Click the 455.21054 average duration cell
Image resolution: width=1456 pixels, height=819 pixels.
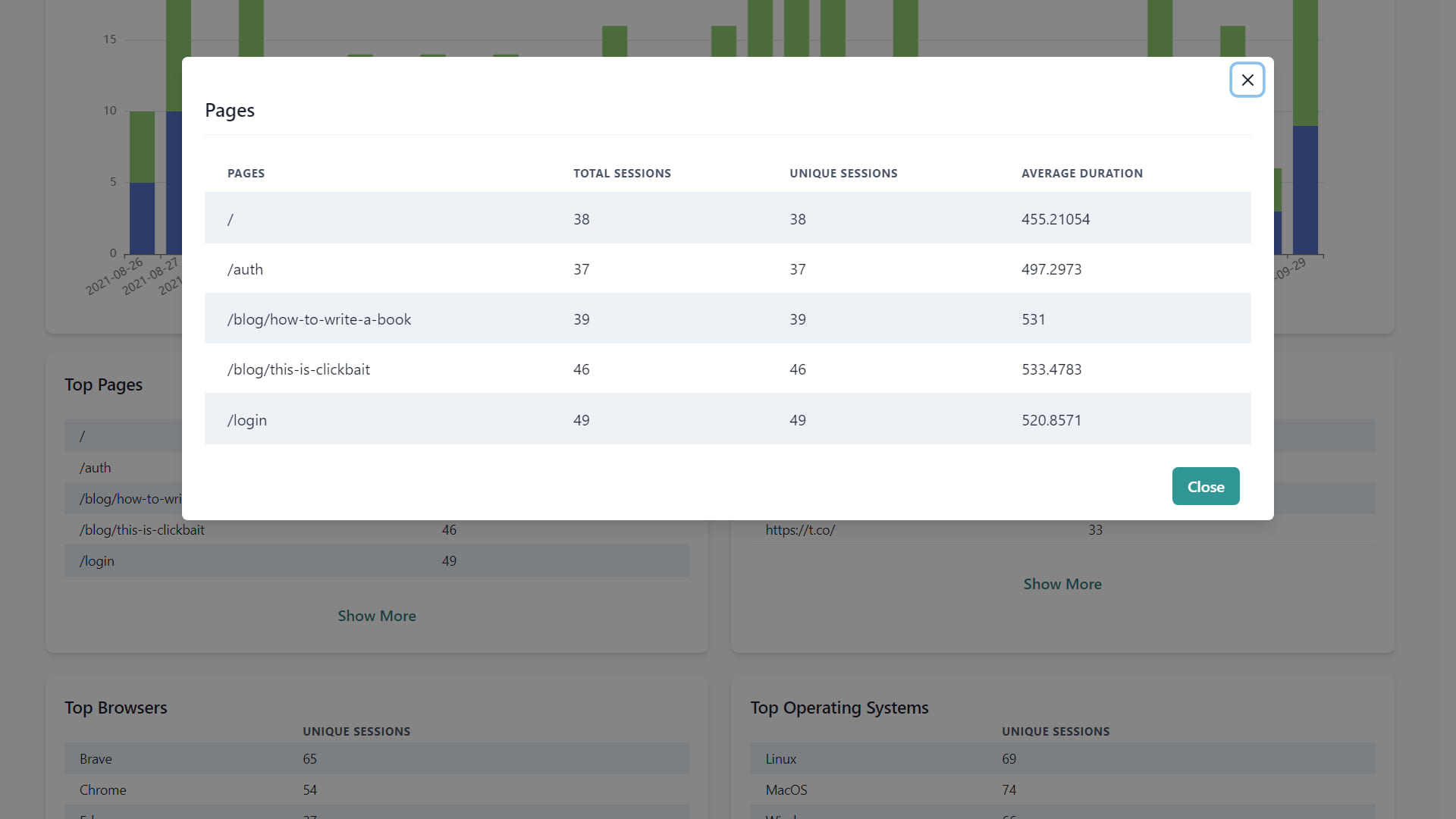click(x=1055, y=219)
